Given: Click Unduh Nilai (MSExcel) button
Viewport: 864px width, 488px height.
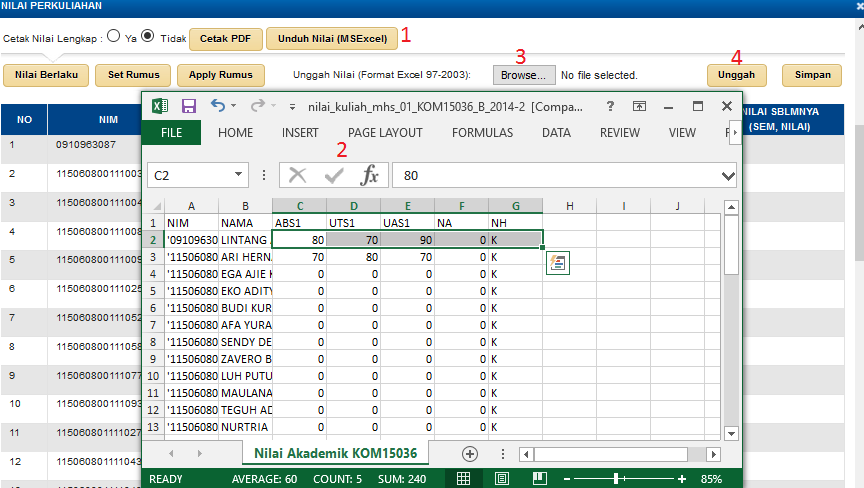Looking at the screenshot, I should [x=332, y=39].
